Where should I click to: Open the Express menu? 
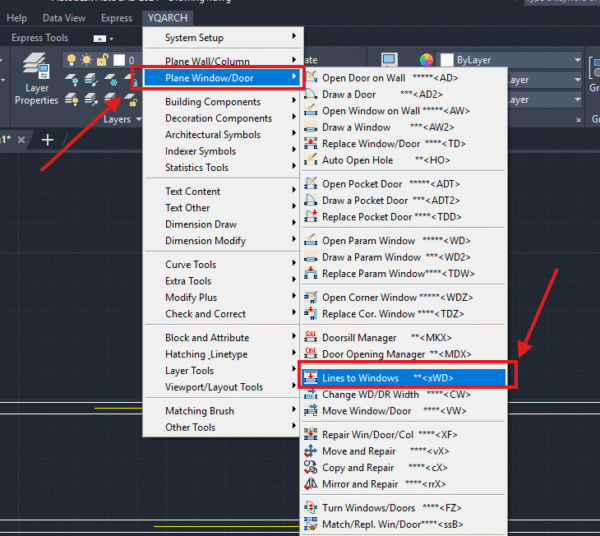click(x=116, y=18)
